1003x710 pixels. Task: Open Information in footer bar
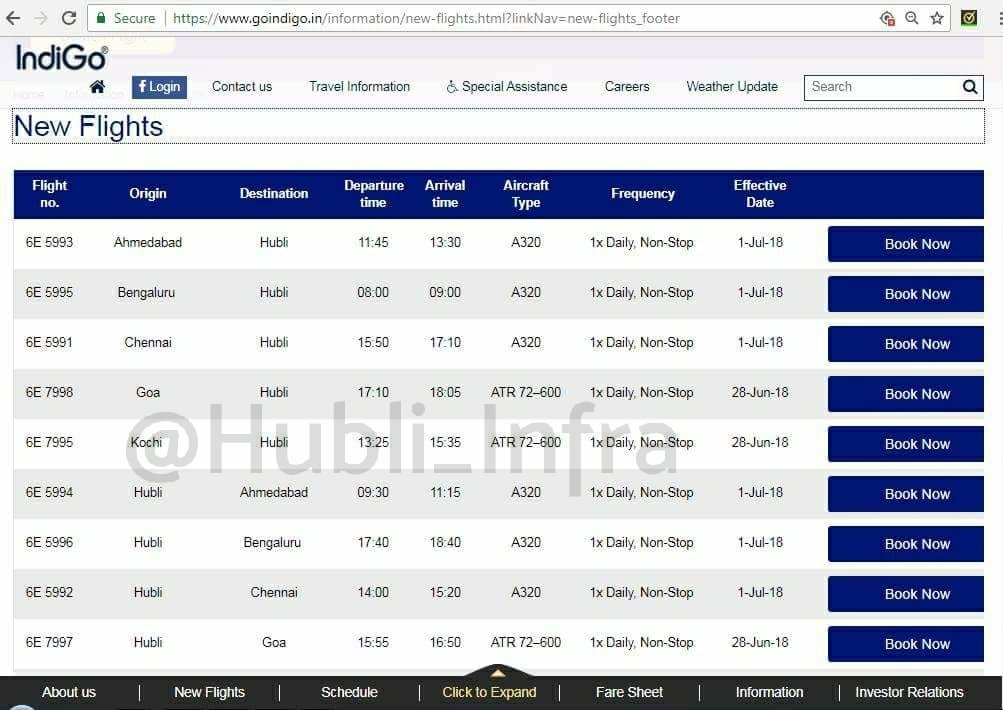click(x=770, y=692)
